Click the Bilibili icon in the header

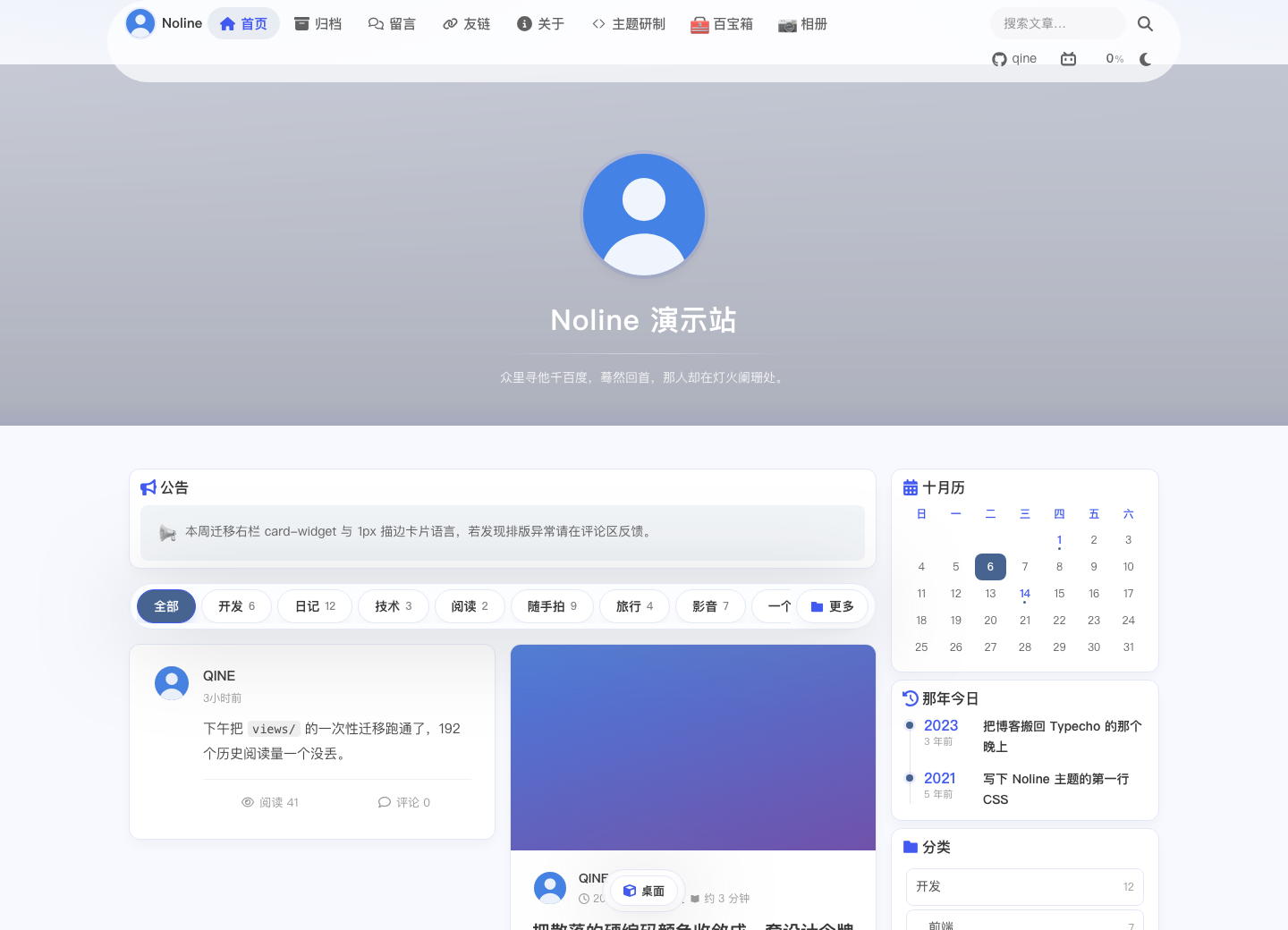pyautogui.click(x=1068, y=59)
